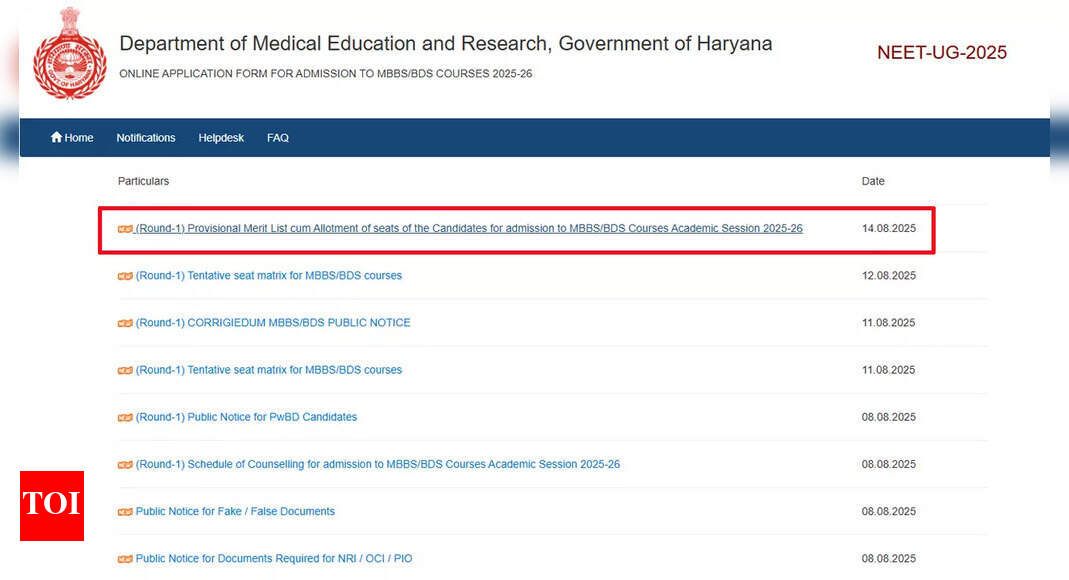Image resolution: width=1069 pixels, height=580 pixels.
Task: Click the date 12.08.2025
Action: pyautogui.click(x=888, y=275)
